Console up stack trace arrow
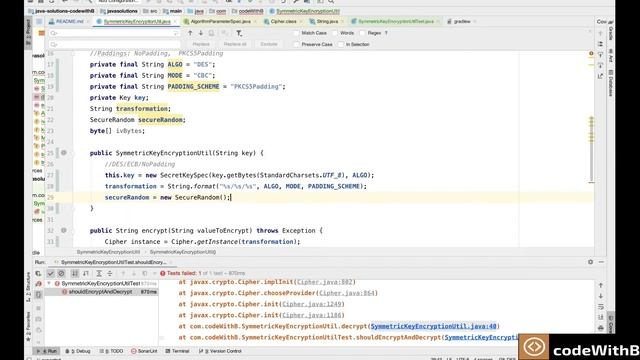Screen dimensions: 640x360 [601, 285]
